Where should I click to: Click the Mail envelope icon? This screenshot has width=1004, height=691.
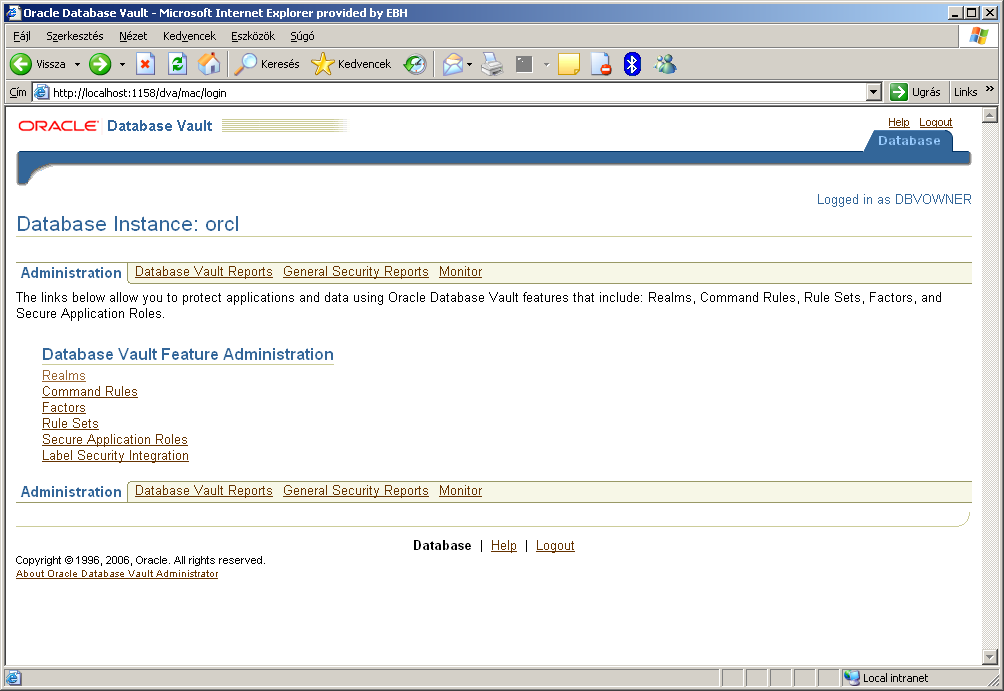453,64
